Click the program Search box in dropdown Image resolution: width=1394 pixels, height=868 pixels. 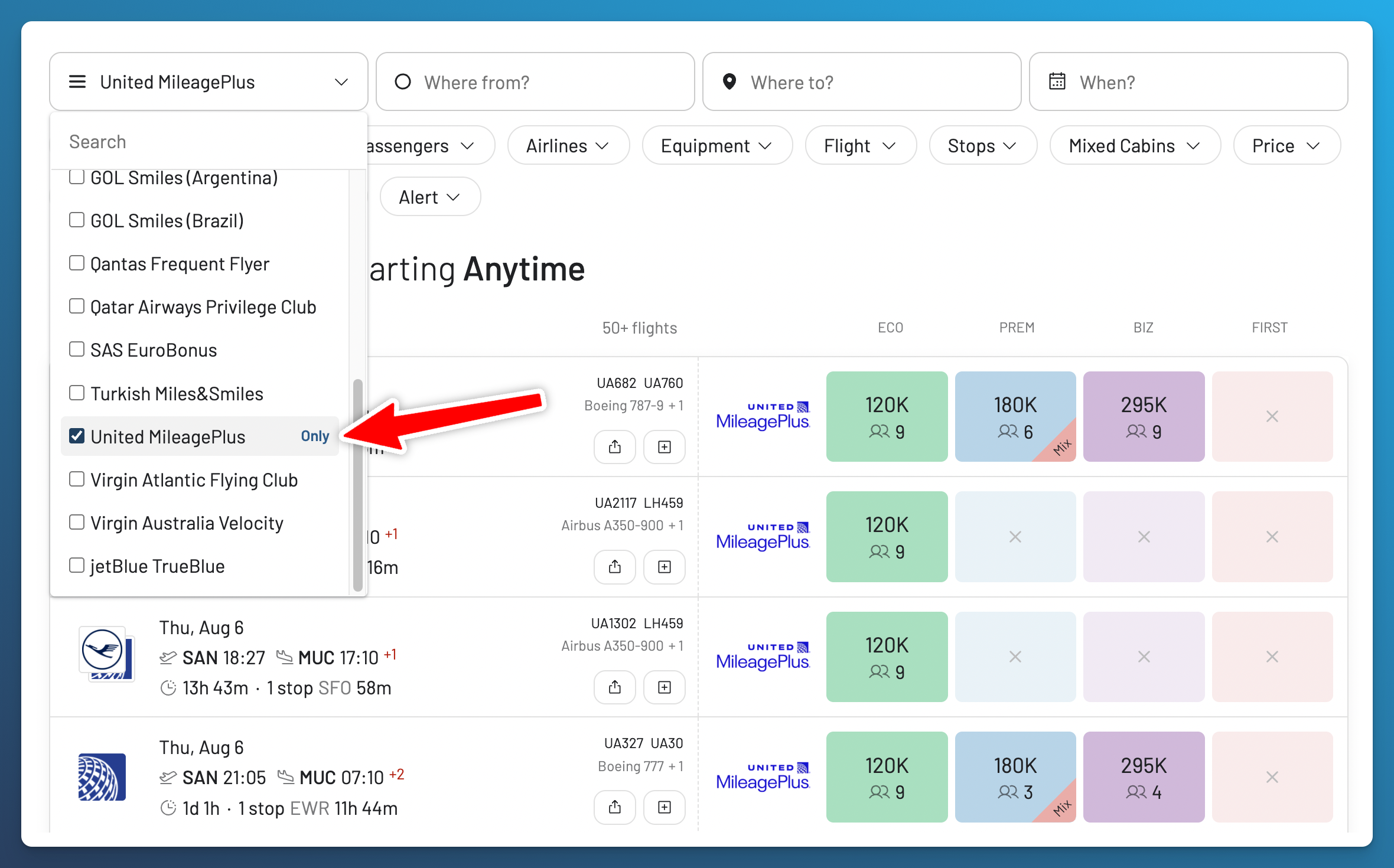[209, 142]
